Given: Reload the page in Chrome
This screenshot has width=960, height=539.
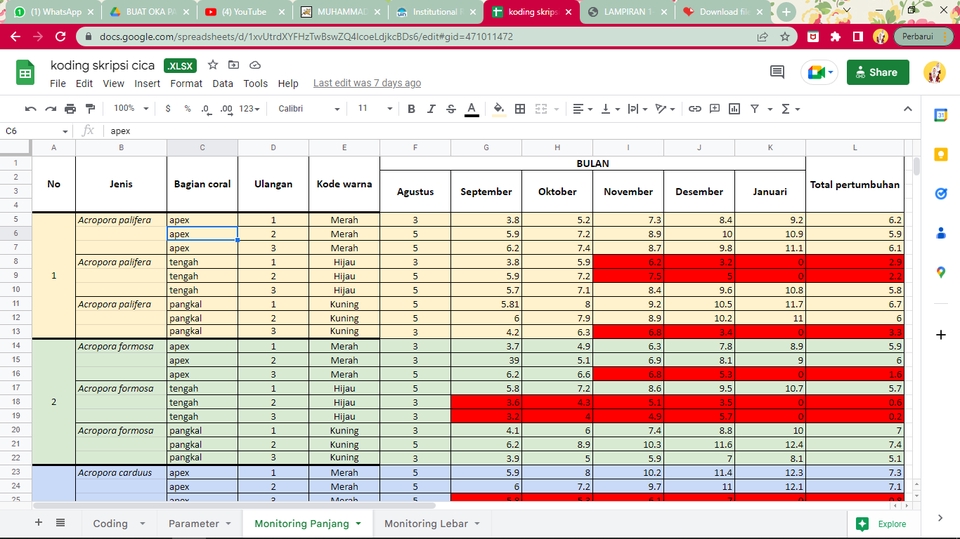Looking at the screenshot, I should click(x=60, y=37).
